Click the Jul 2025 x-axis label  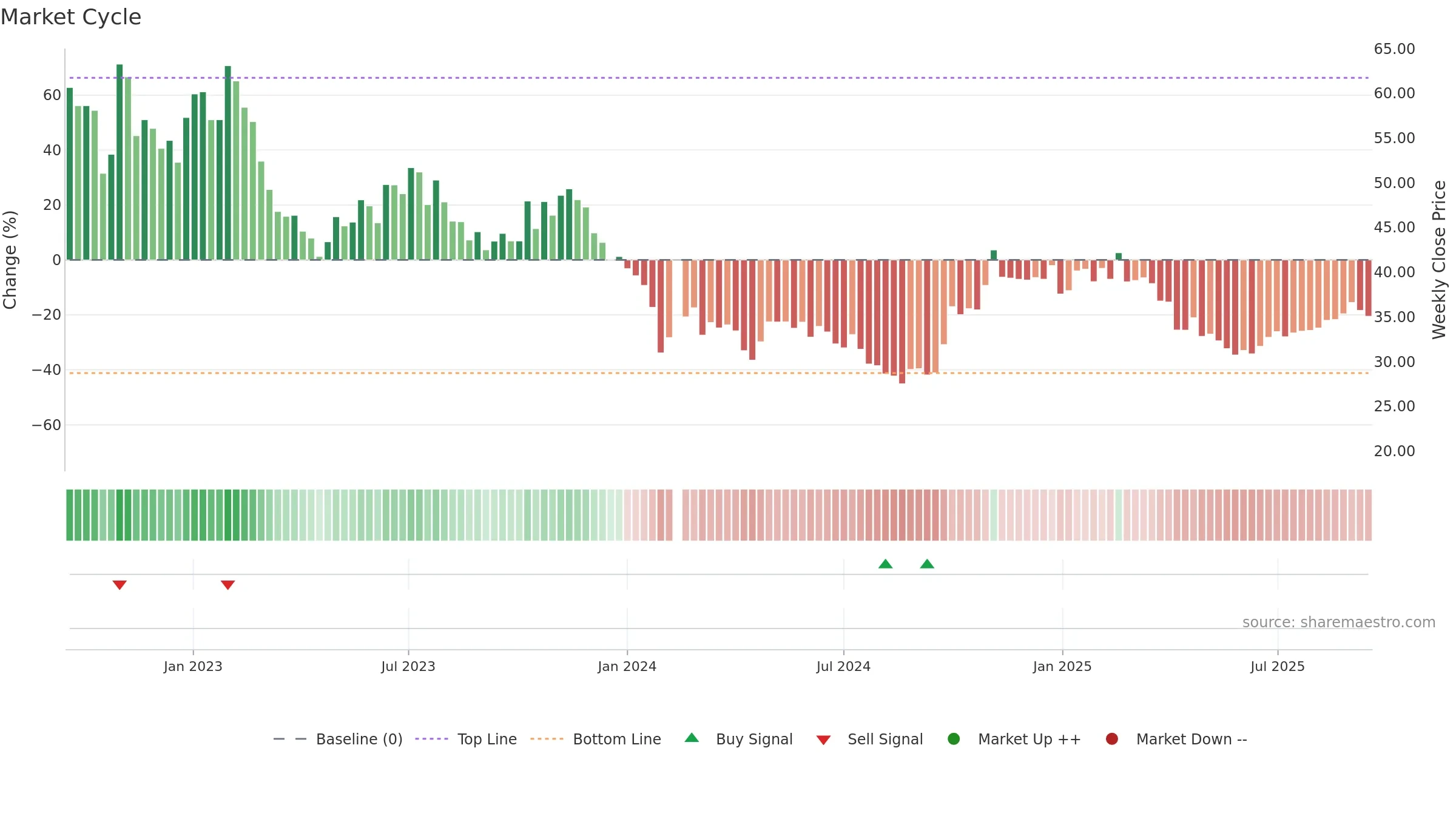point(1278,666)
